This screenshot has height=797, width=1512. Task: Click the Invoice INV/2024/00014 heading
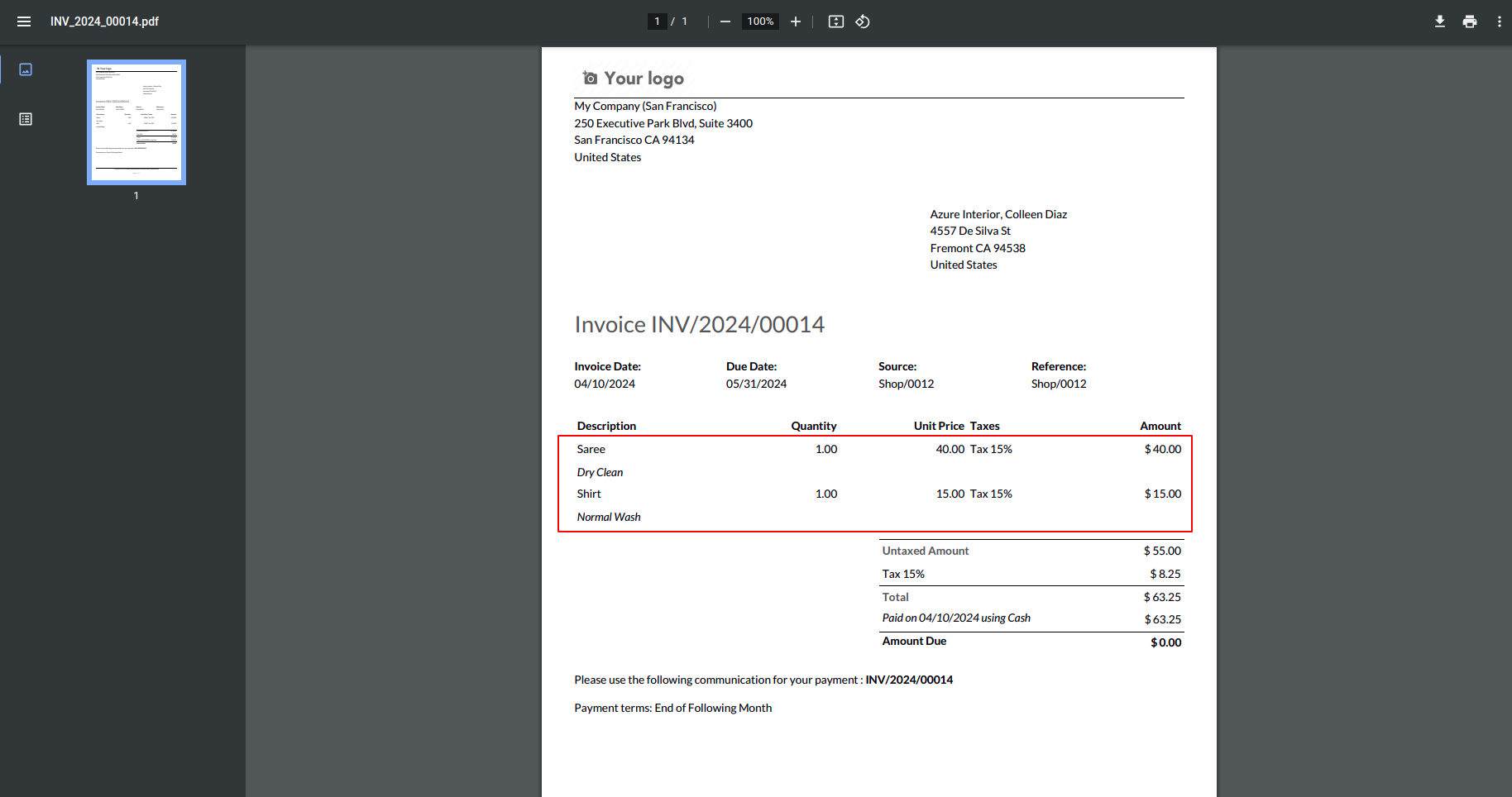click(x=699, y=325)
